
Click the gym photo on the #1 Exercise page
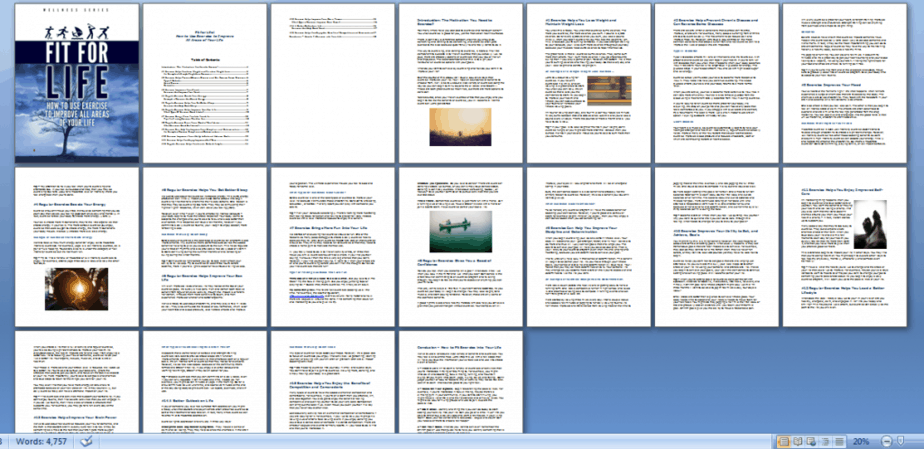click(x=609, y=90)
